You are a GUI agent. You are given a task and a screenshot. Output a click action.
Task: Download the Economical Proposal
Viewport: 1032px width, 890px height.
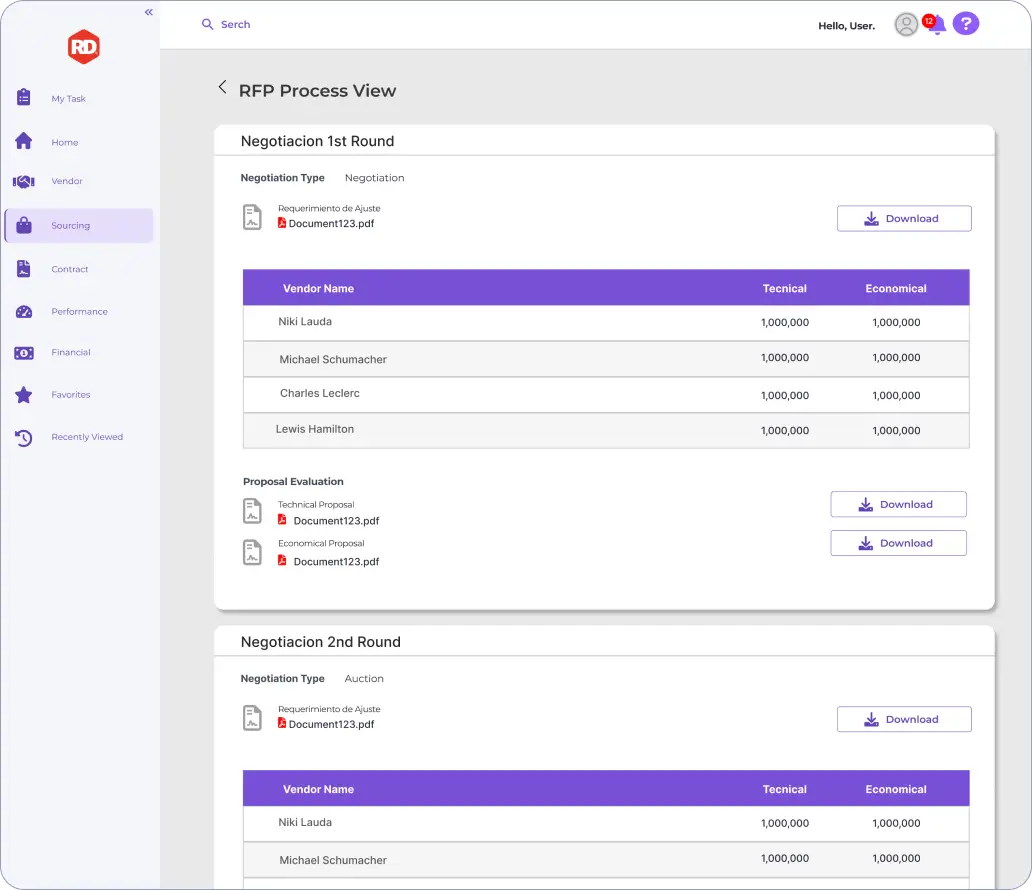pyautogui.click(x=898, y=543)
